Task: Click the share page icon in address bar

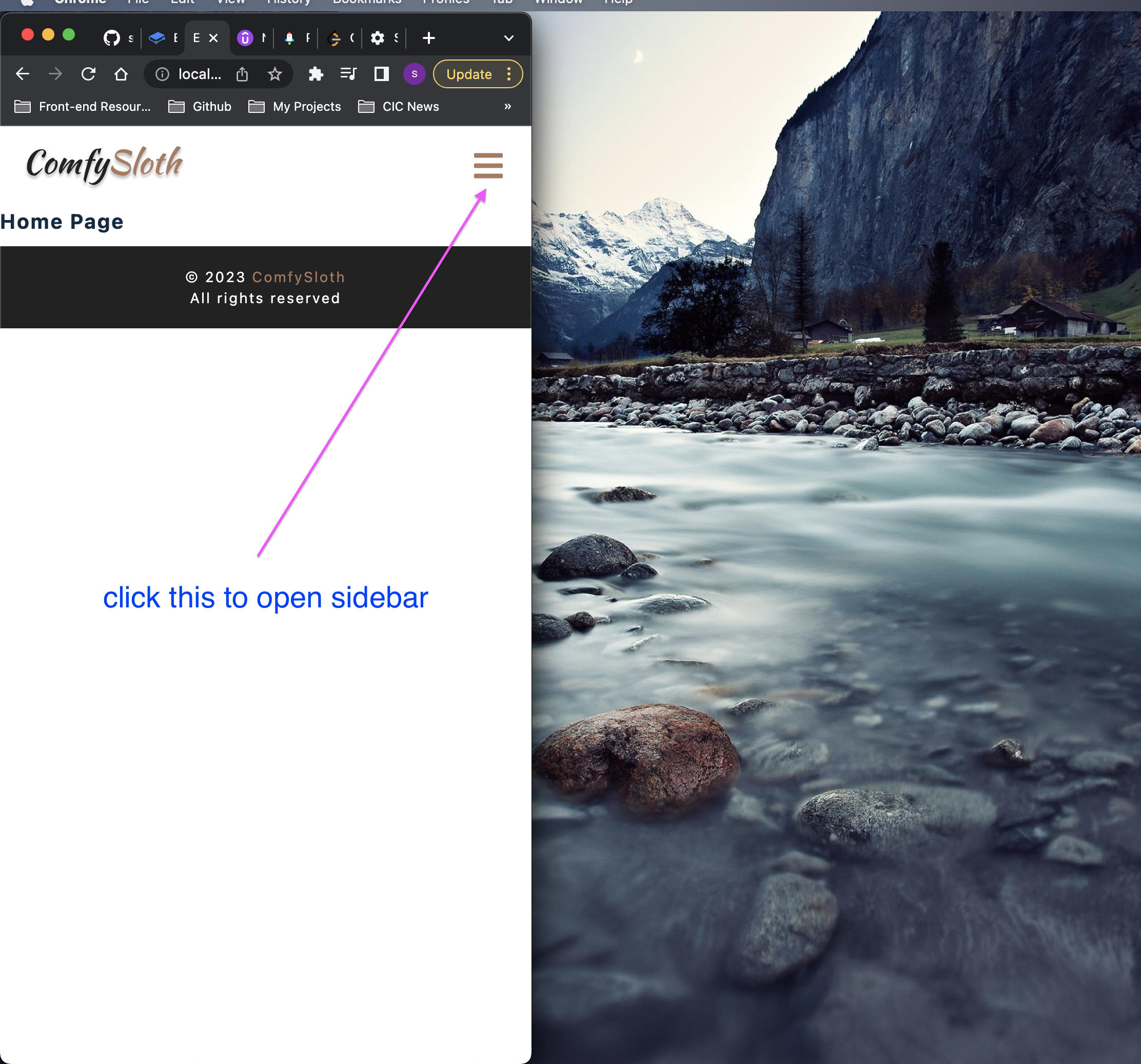Action: [242, 74]
